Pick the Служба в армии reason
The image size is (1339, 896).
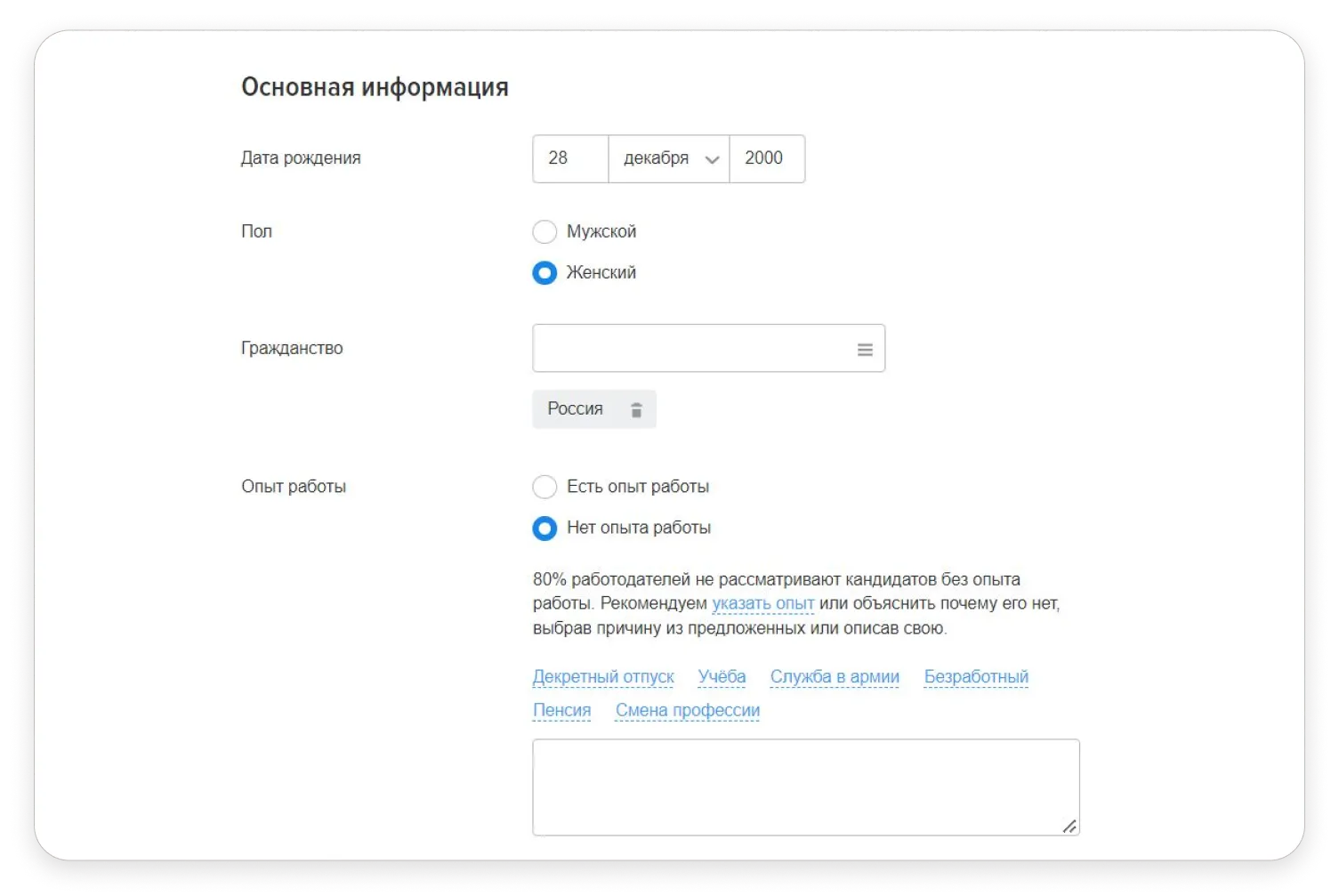[x=835, y=677]
